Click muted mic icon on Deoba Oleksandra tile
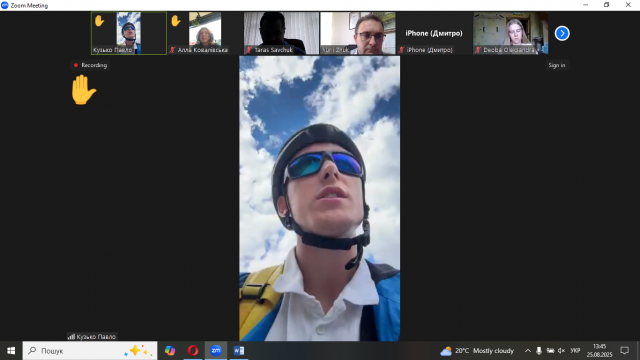The image size is (640, 360). coord(478,50)
